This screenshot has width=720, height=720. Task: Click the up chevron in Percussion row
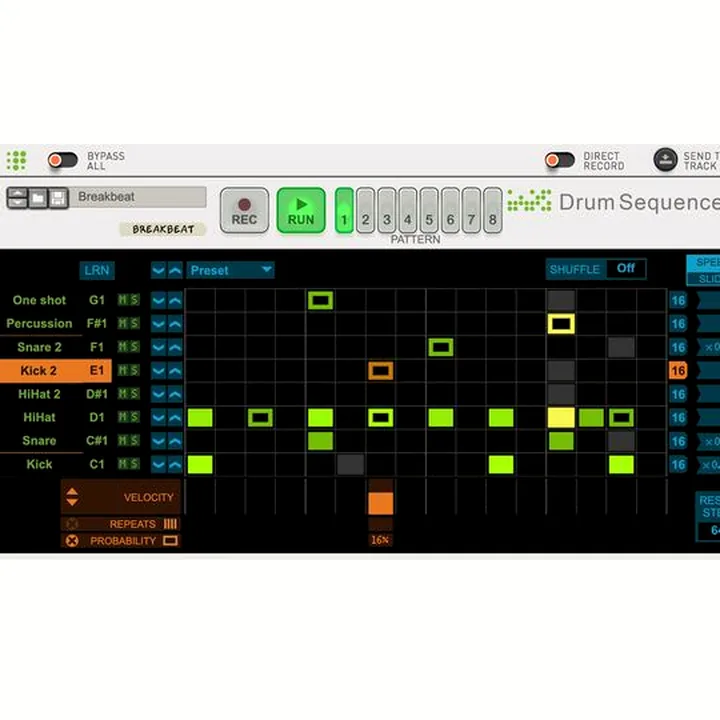tap(175, 324)
